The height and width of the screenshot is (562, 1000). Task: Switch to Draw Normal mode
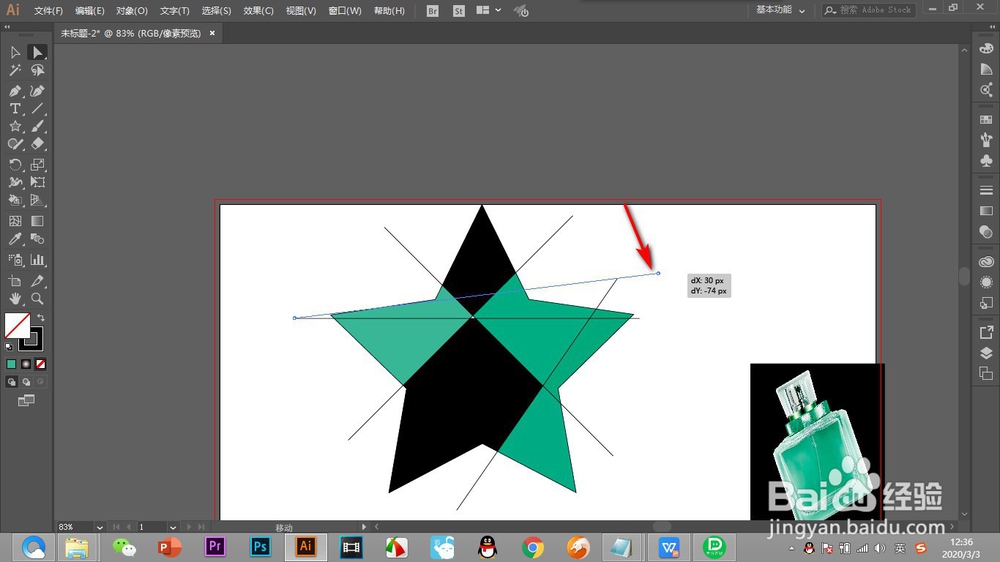coord(11,382)
